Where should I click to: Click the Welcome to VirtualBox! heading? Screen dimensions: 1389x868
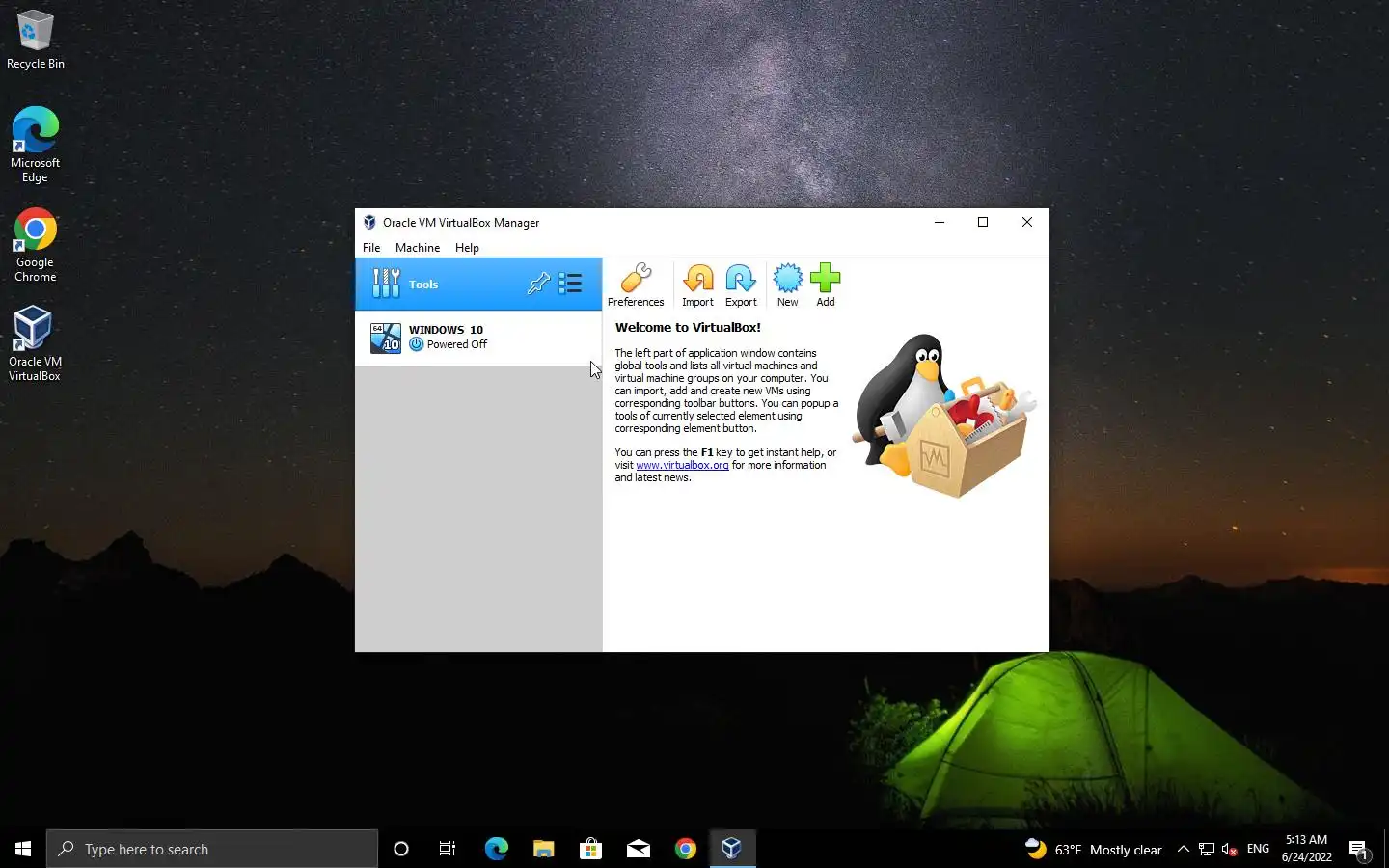pyautogui.click(x=688, y=328)
